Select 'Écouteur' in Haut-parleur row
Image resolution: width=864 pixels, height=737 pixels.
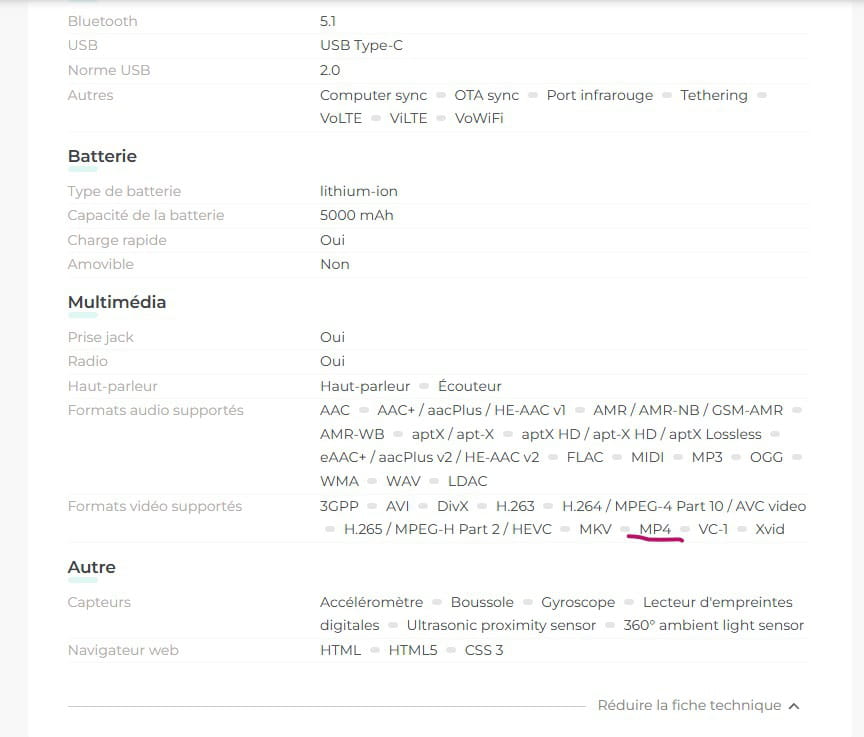tap(469, 386)
